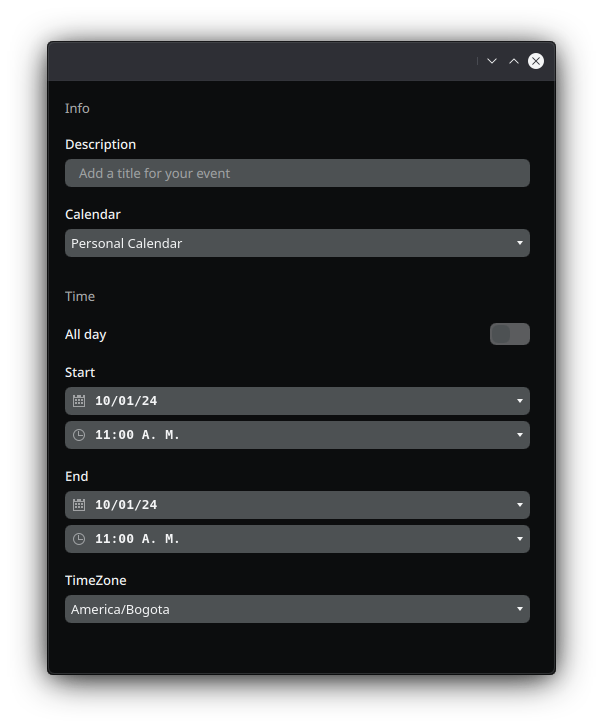This screenshot has width=603, height=728.
Task: Click the calendar icon in End date field
Action: (x=79, y=505)
